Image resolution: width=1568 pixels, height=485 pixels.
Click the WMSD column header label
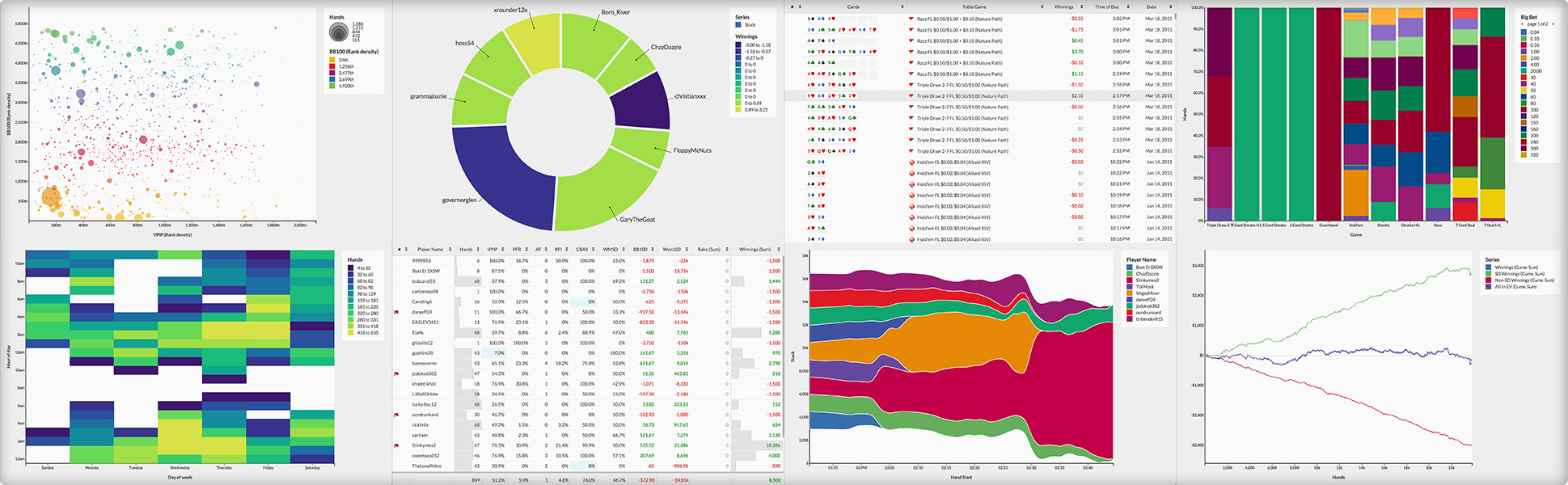610,249
